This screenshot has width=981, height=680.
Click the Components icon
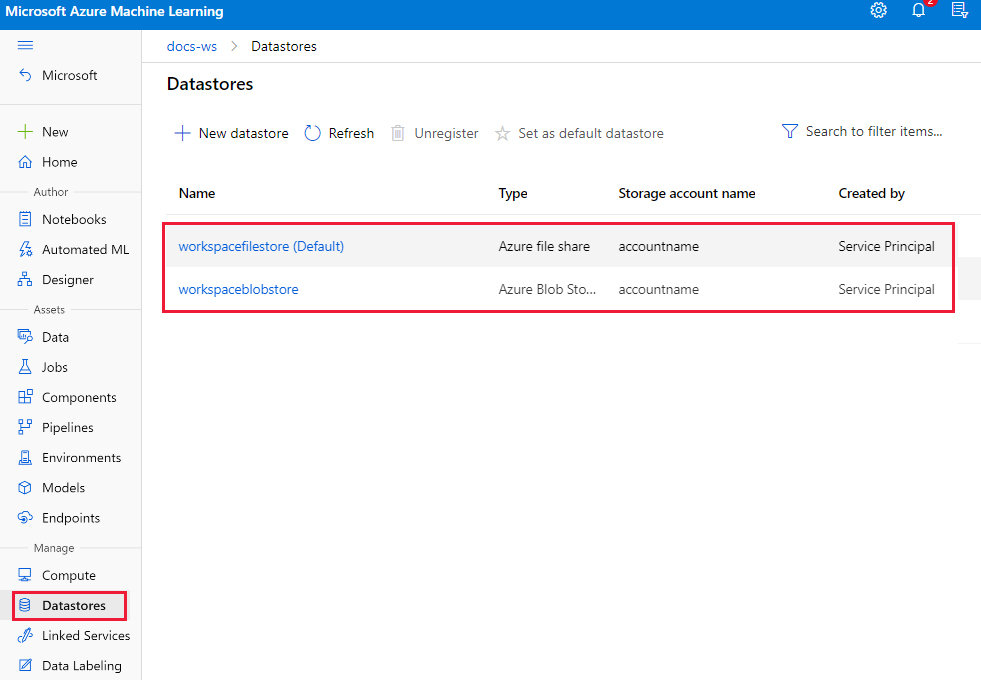click(x=25, y=397)
